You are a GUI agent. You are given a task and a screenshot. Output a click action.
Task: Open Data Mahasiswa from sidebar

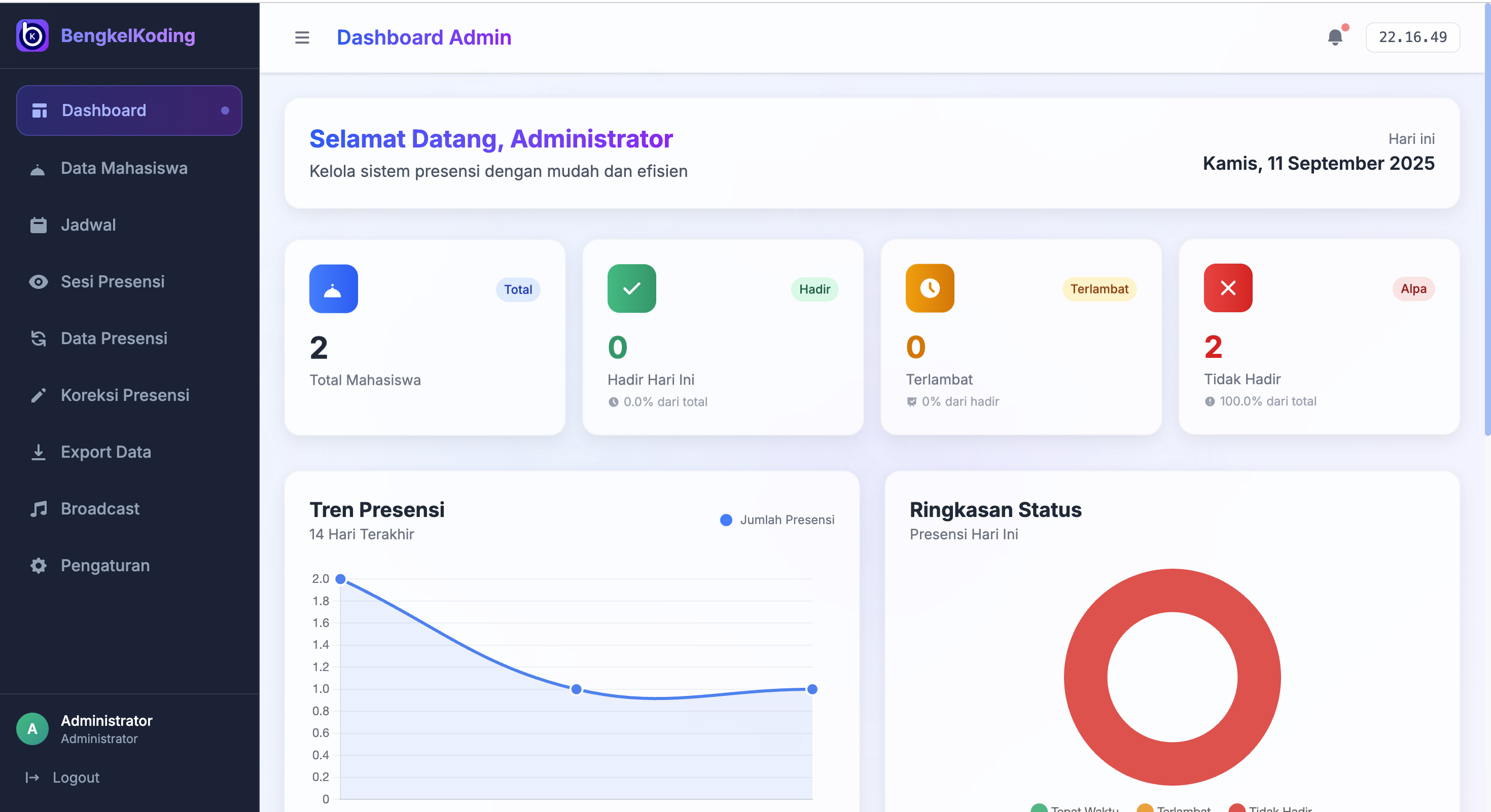pos(123,168)
